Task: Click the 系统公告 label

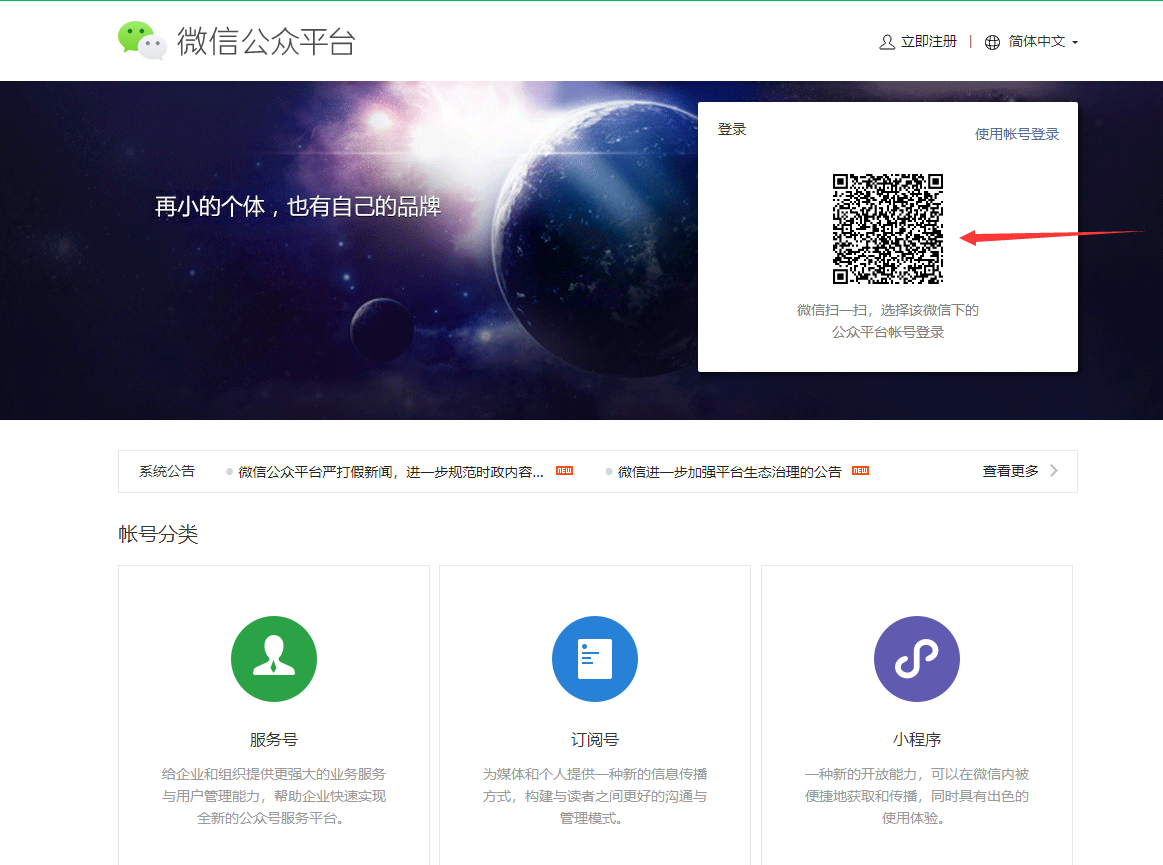Action: (x=167, y=471)
